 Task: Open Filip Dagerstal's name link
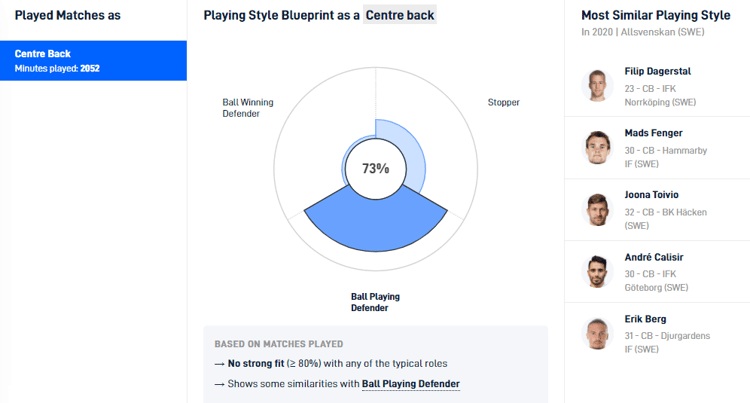pyautogui.click(x=657, y=72)
